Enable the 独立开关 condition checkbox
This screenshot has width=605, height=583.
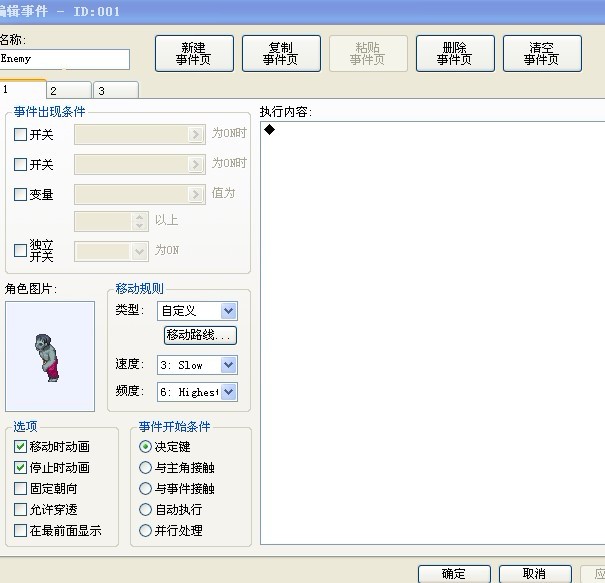point(20,250)
